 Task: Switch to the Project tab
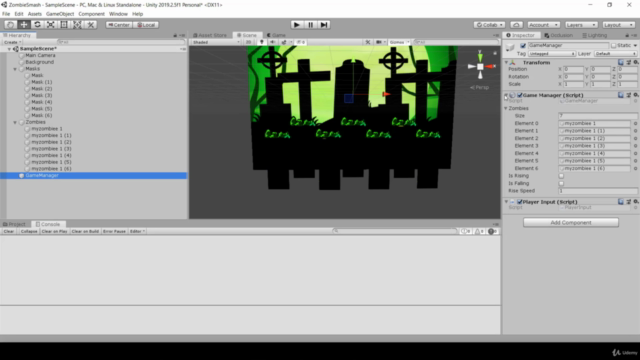pos(15,224)
